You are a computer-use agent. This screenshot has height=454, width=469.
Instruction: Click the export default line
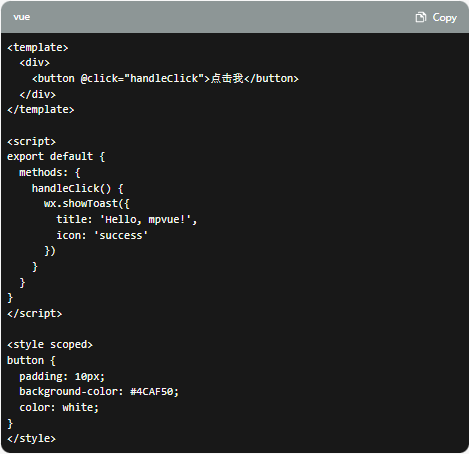tap(56, 157)
